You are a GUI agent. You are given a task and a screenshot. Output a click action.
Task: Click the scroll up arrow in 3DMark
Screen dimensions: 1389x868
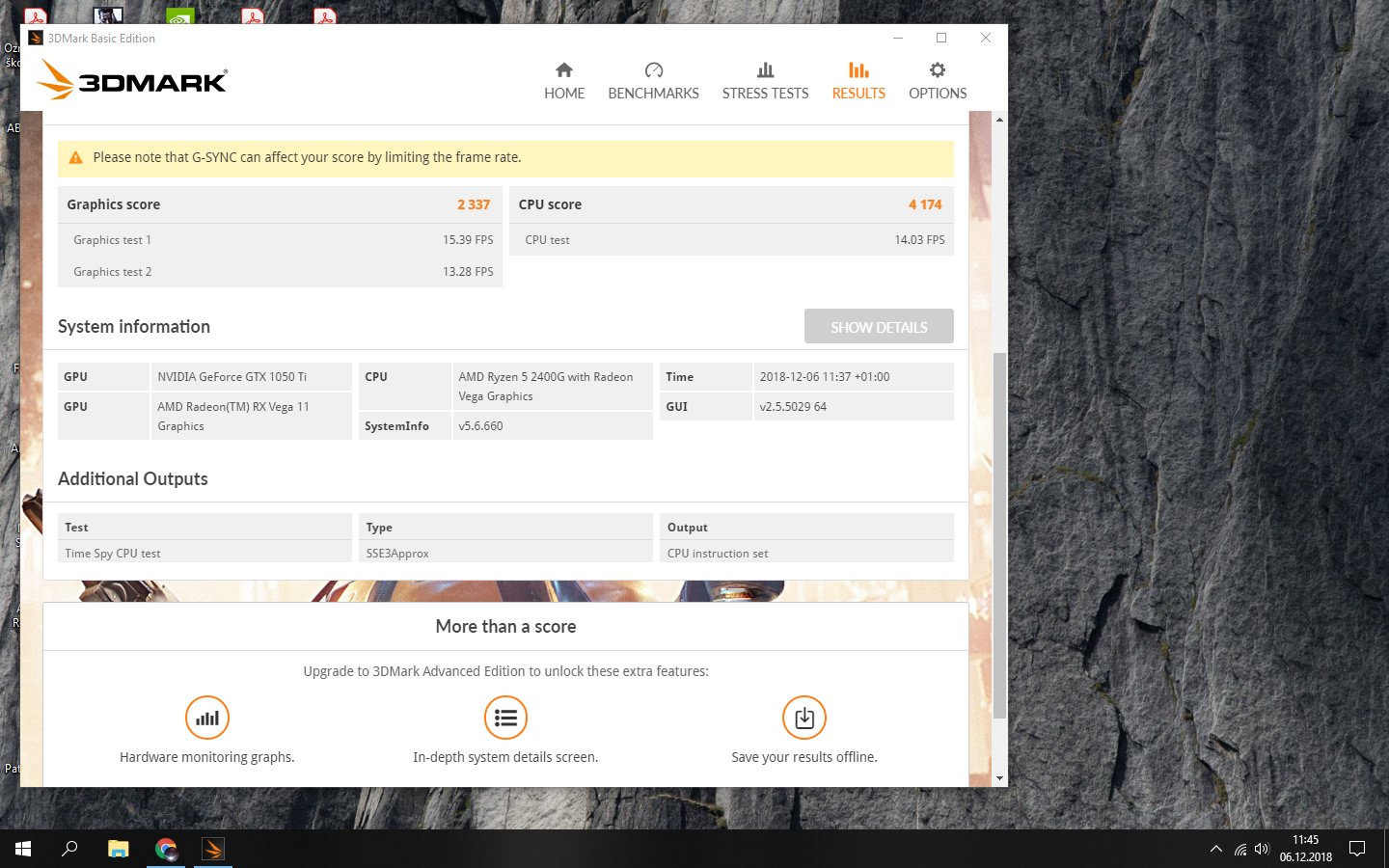coord(999,120)
